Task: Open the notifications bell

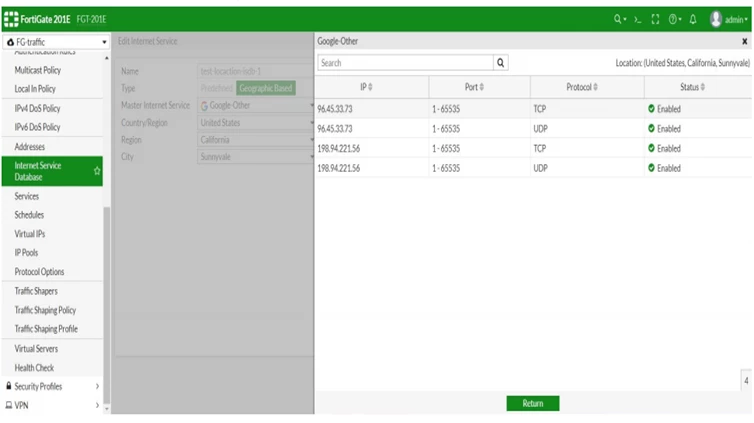Action: coord(693,19)
